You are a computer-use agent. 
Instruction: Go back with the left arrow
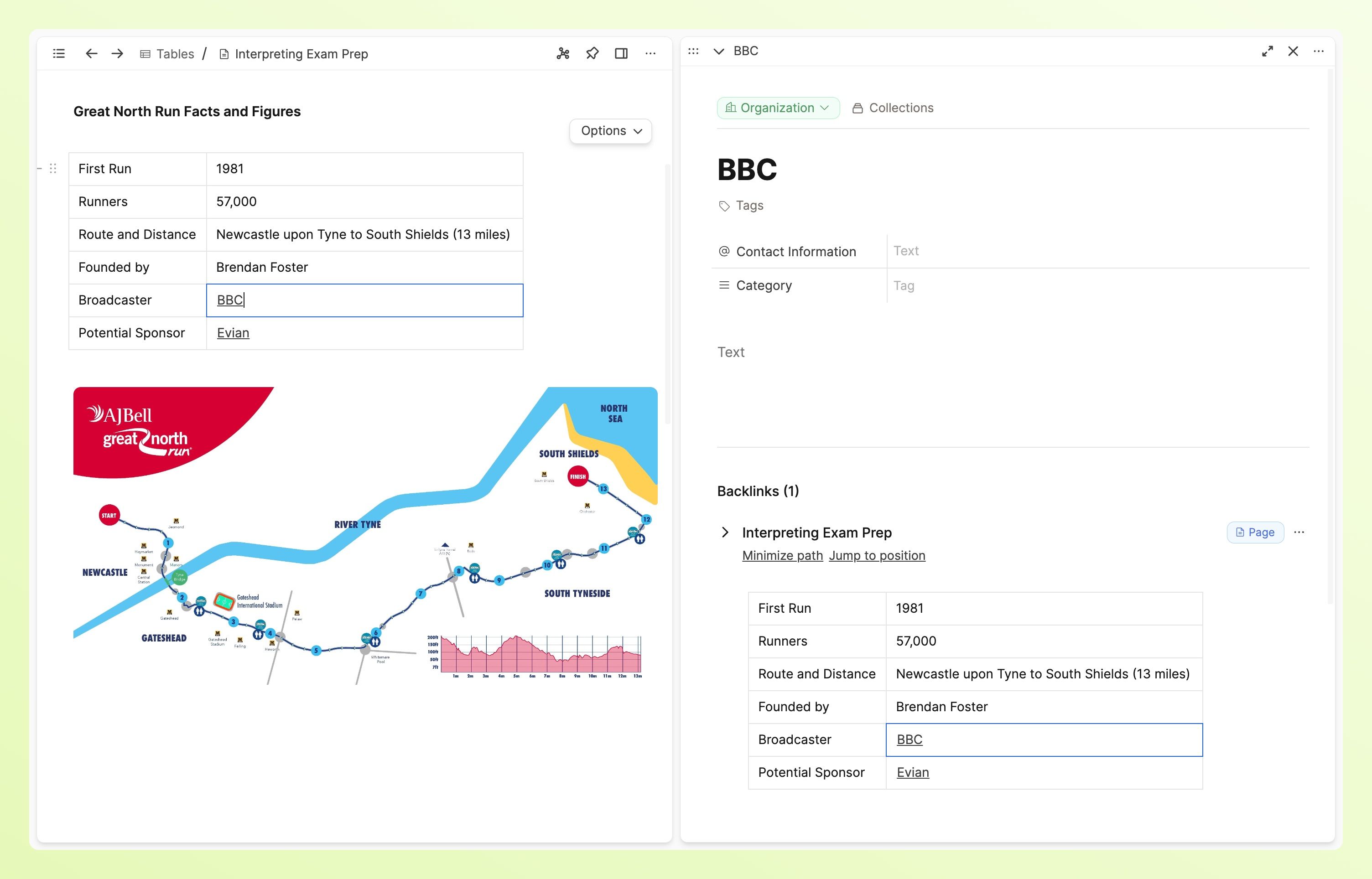pos(91,54)
